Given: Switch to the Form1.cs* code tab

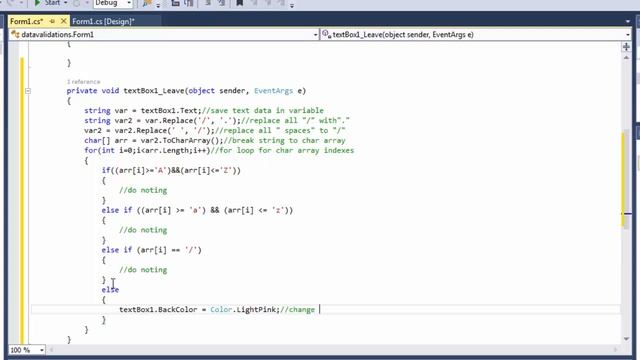Looking at the screenshot, I should [x=27, y=21].
